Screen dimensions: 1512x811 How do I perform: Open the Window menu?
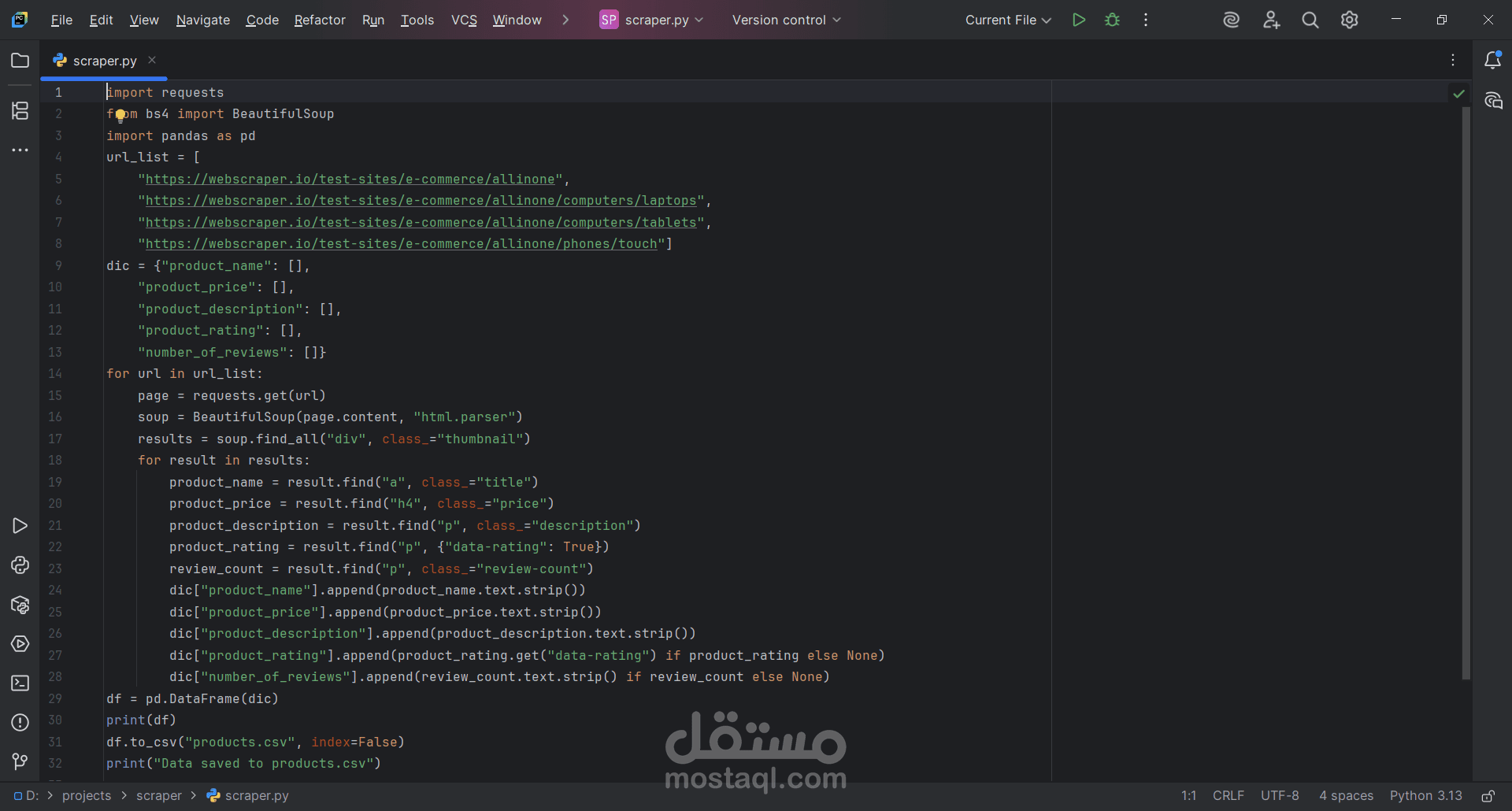click(517, 20)
